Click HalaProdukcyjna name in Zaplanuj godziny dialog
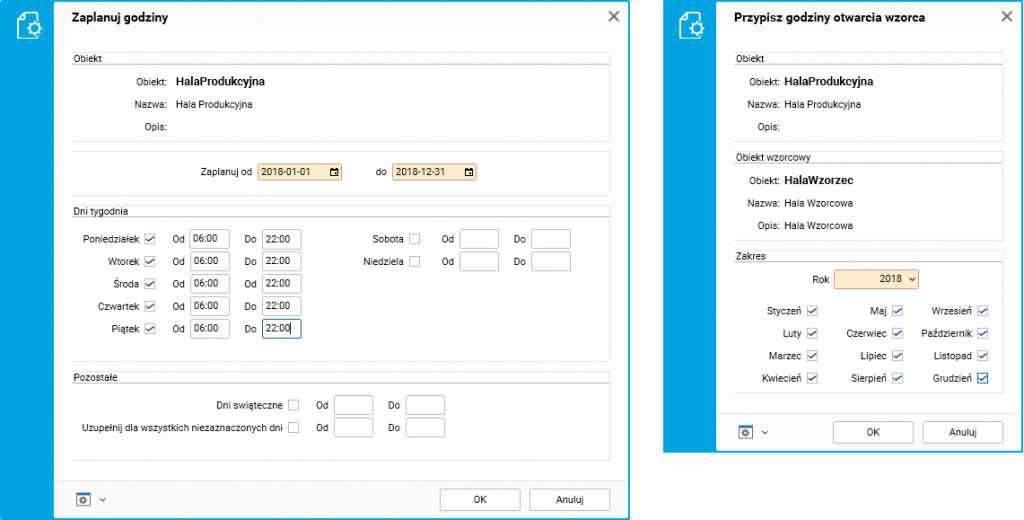This screenshot has width=1024, height=520. tap(220, 82)
